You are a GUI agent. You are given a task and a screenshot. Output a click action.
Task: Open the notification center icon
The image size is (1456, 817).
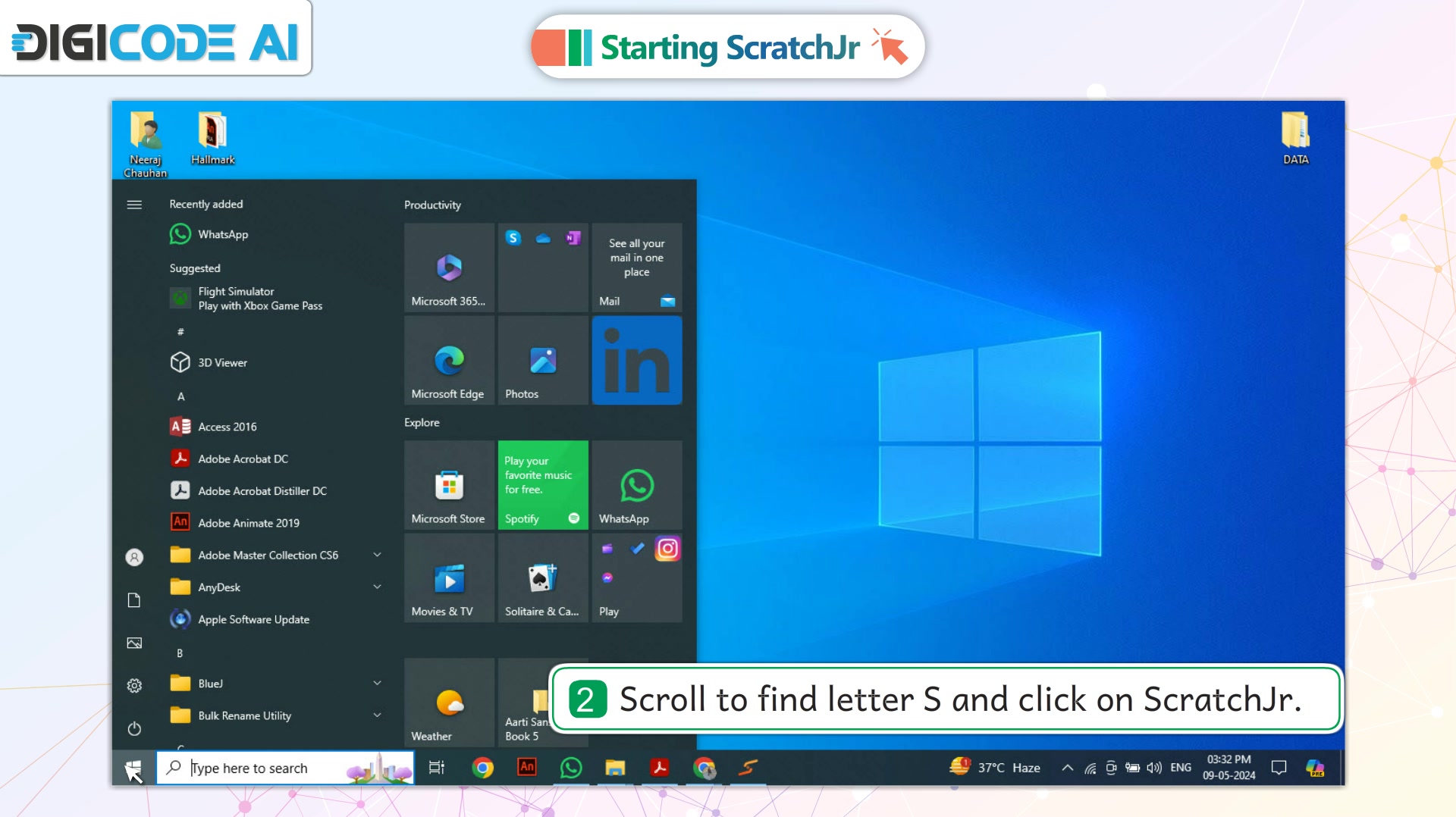click(1279, 768)
